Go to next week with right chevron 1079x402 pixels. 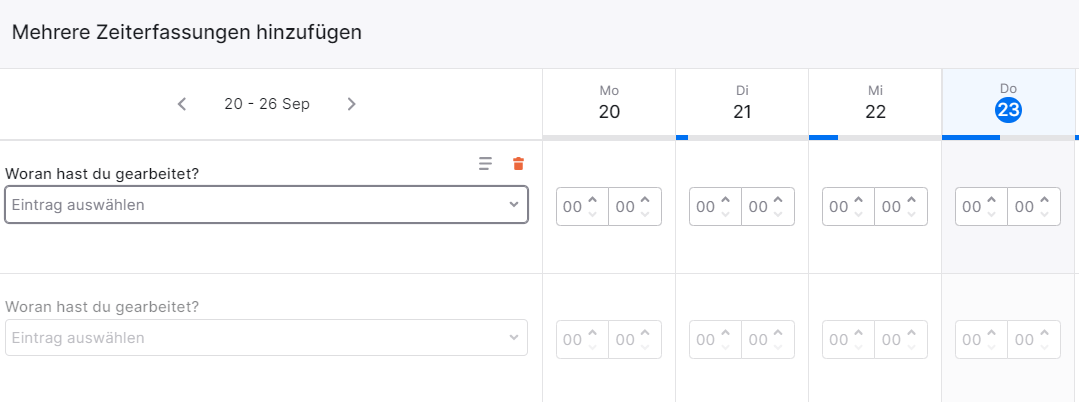coord(352,104)
